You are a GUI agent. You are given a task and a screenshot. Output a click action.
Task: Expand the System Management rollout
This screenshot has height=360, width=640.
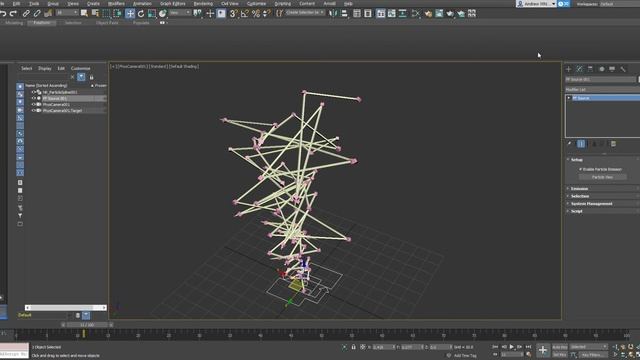[x=591, y=204]
